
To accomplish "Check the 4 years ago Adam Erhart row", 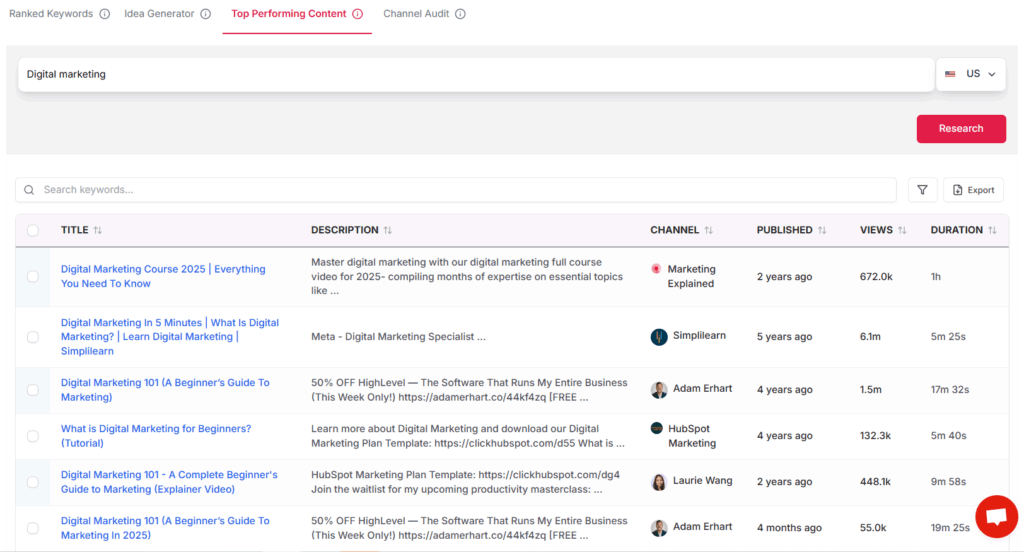I will [33, 390].
